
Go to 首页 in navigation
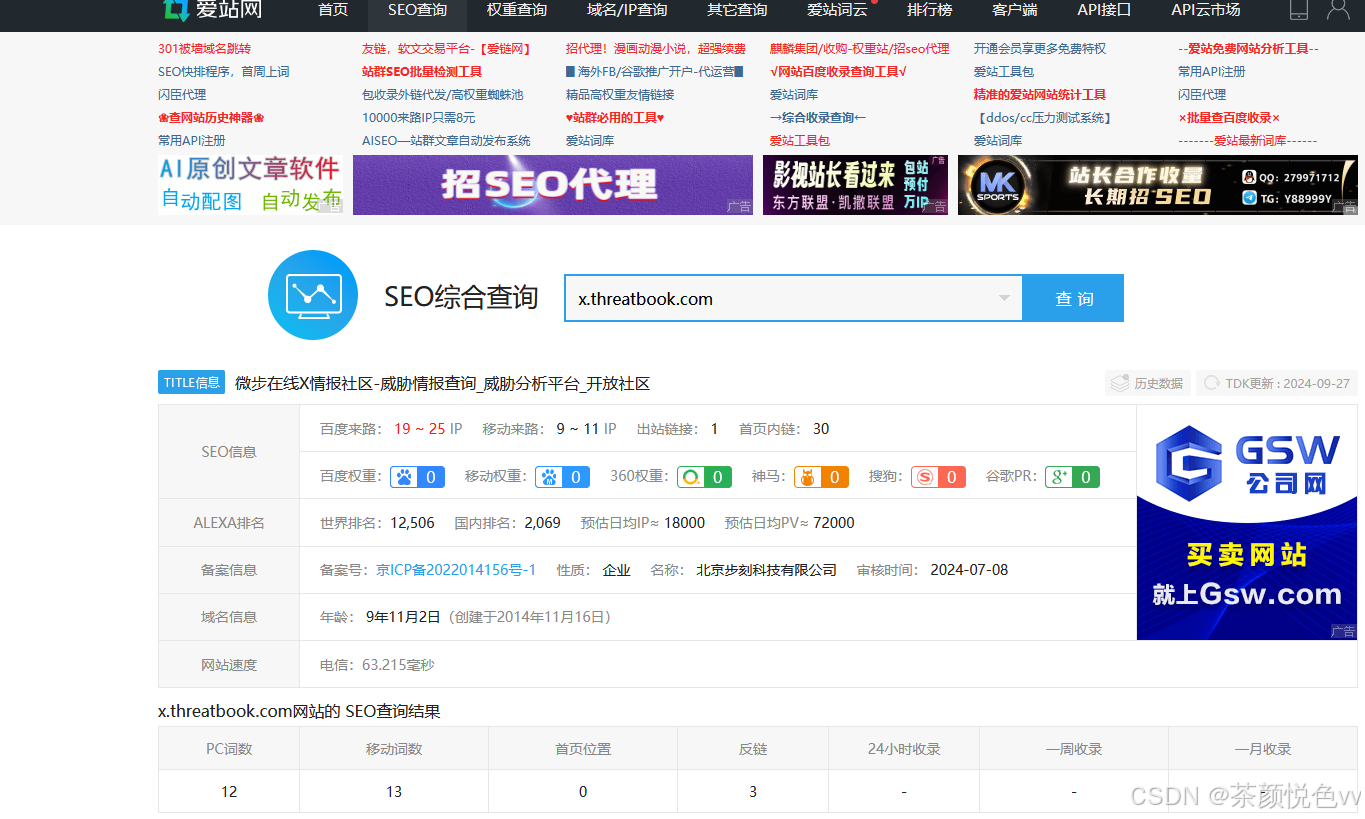coord(333,10)
